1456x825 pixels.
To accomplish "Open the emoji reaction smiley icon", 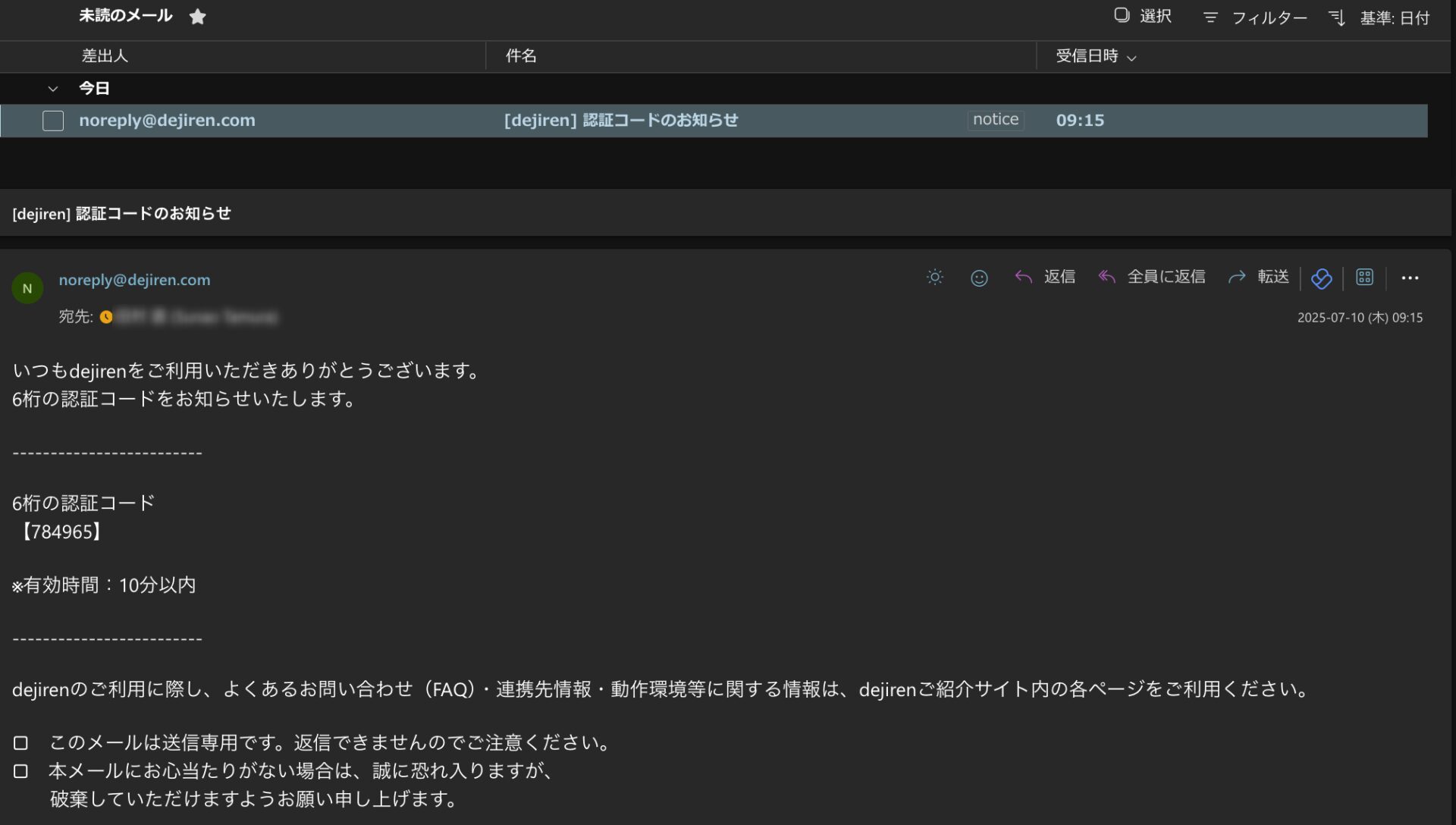I will tap(979, 278).
